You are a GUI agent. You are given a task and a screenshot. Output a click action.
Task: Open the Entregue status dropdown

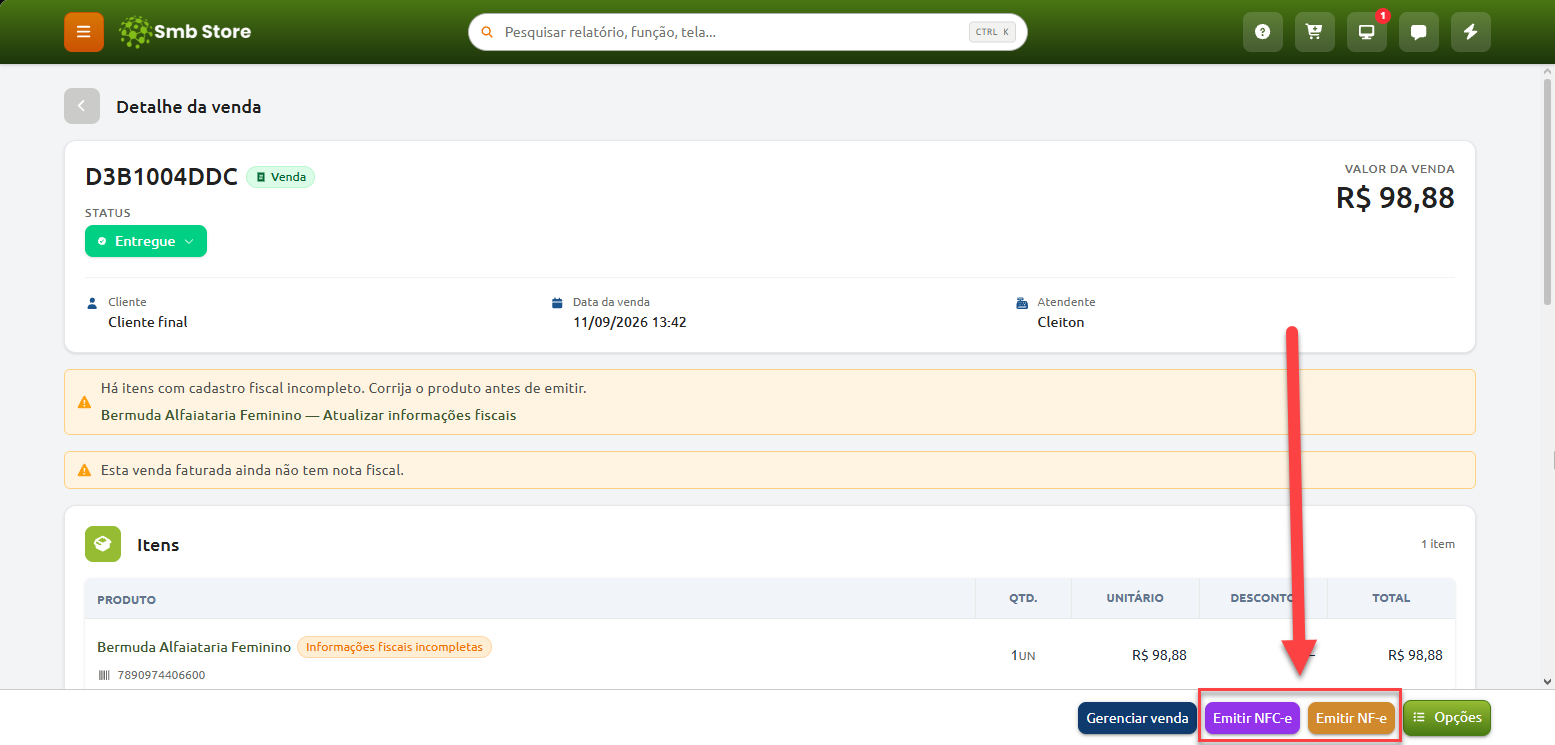146,241
